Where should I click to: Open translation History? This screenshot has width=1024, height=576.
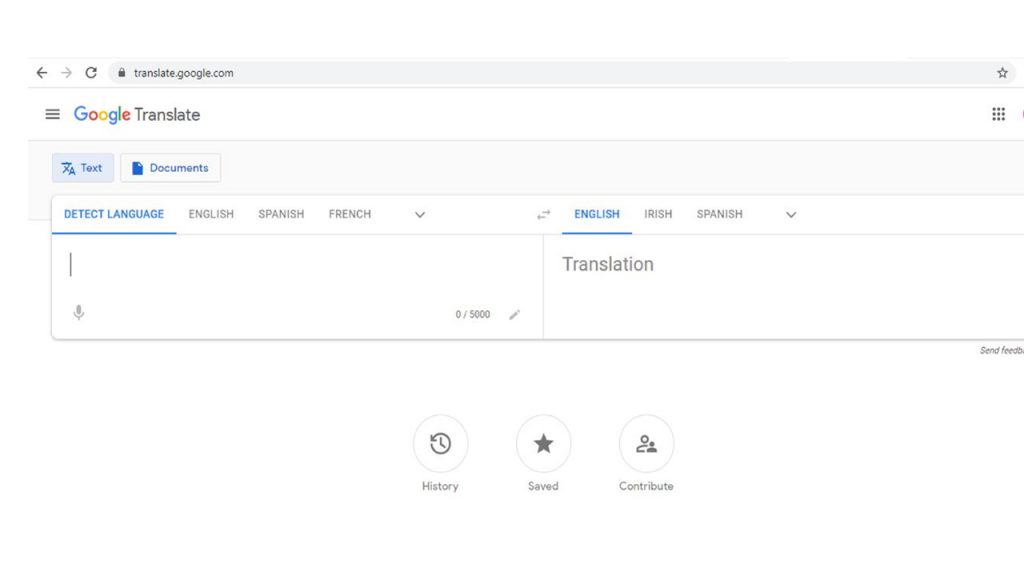tap(440, 444)
